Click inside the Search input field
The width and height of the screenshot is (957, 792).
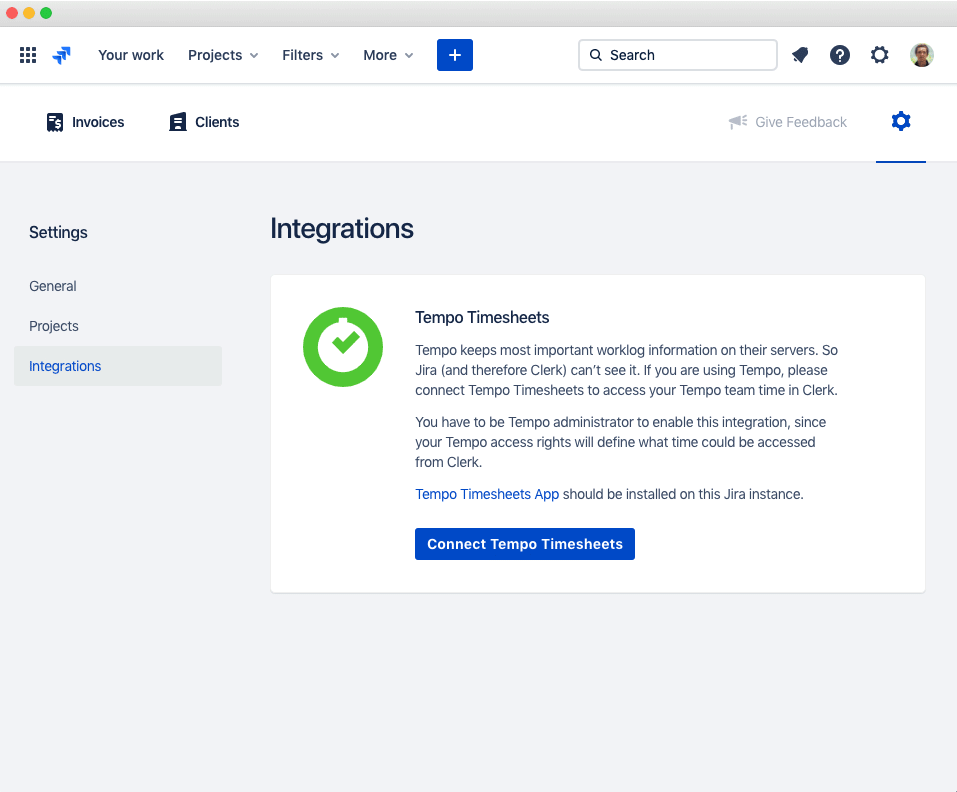tap(678, 55)
